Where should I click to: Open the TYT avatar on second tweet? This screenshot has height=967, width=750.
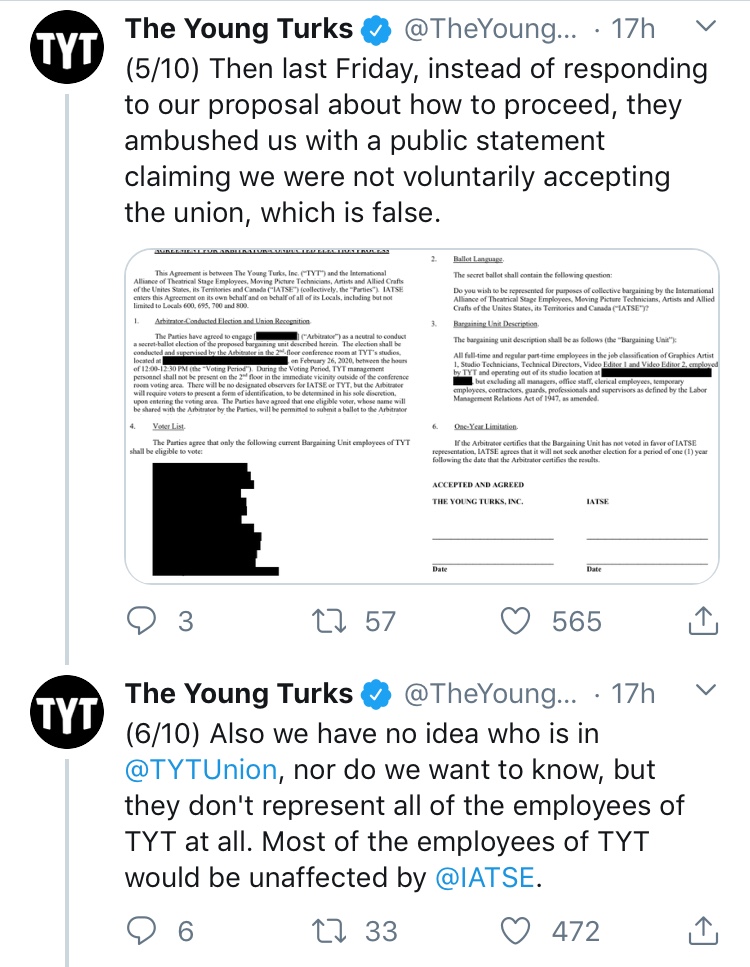coord(67,712)
